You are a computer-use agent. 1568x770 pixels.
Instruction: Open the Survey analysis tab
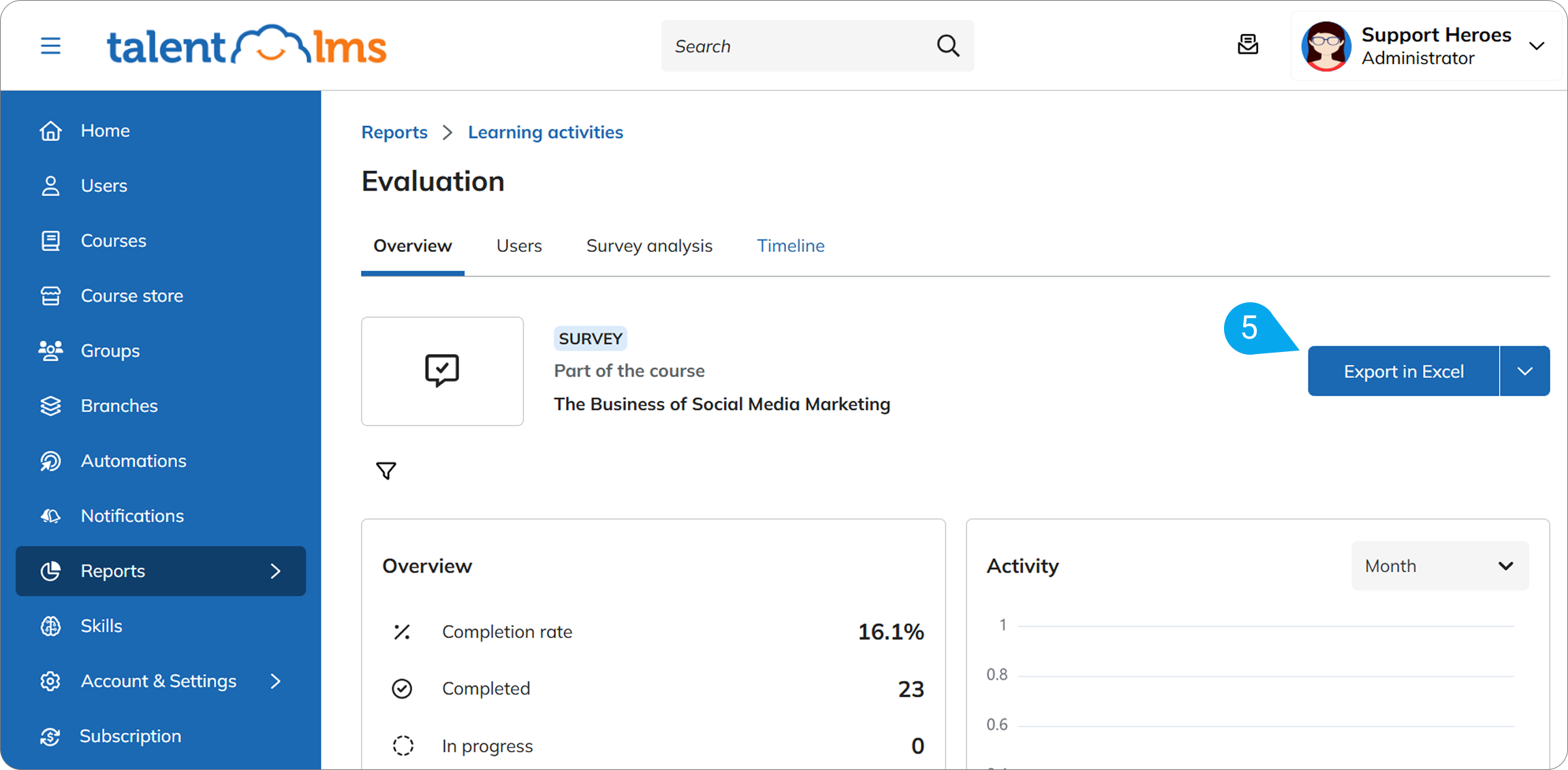pyautogui.click(x=649, y=246)
